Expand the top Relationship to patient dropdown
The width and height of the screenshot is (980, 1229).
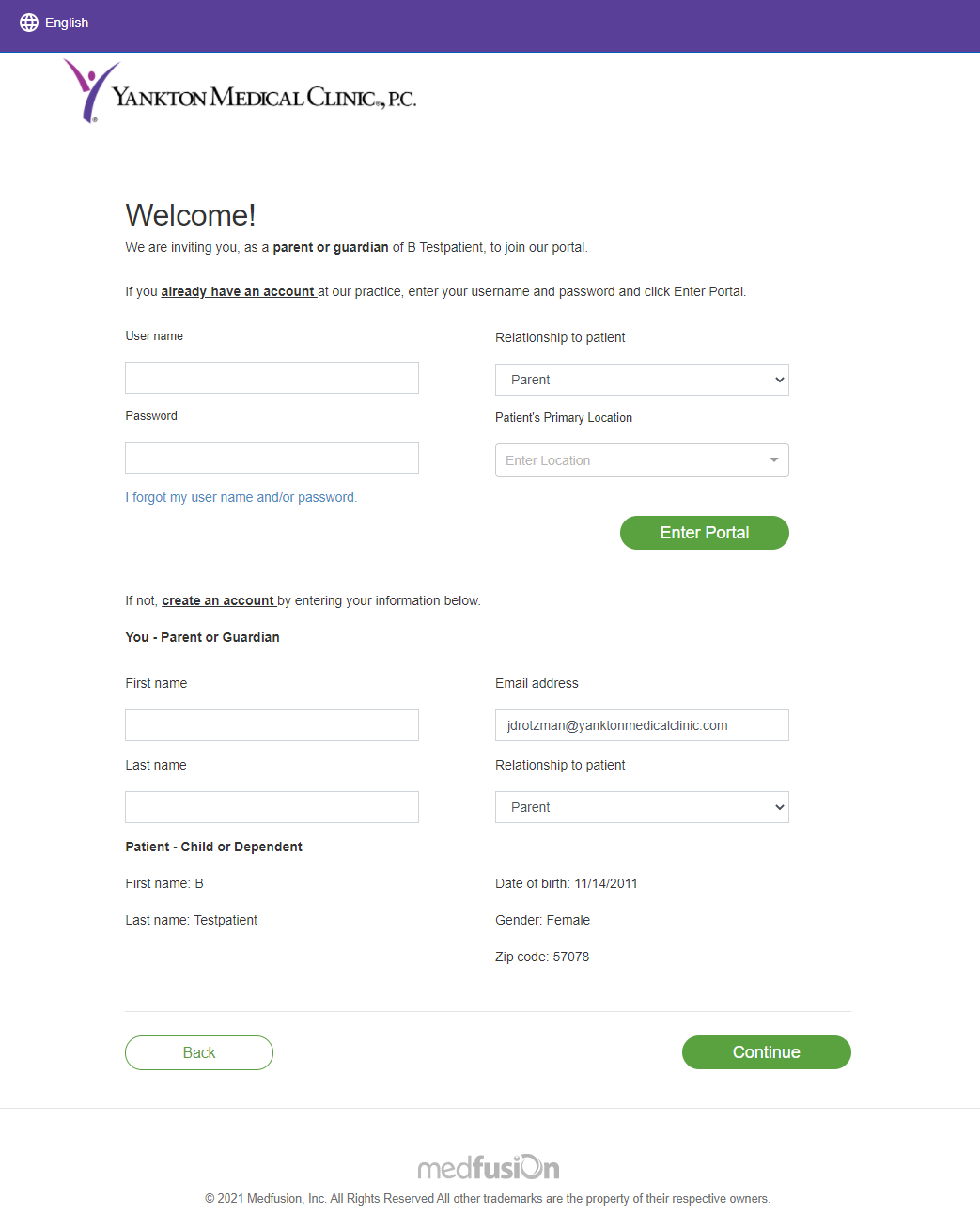(x=642, y=380)
